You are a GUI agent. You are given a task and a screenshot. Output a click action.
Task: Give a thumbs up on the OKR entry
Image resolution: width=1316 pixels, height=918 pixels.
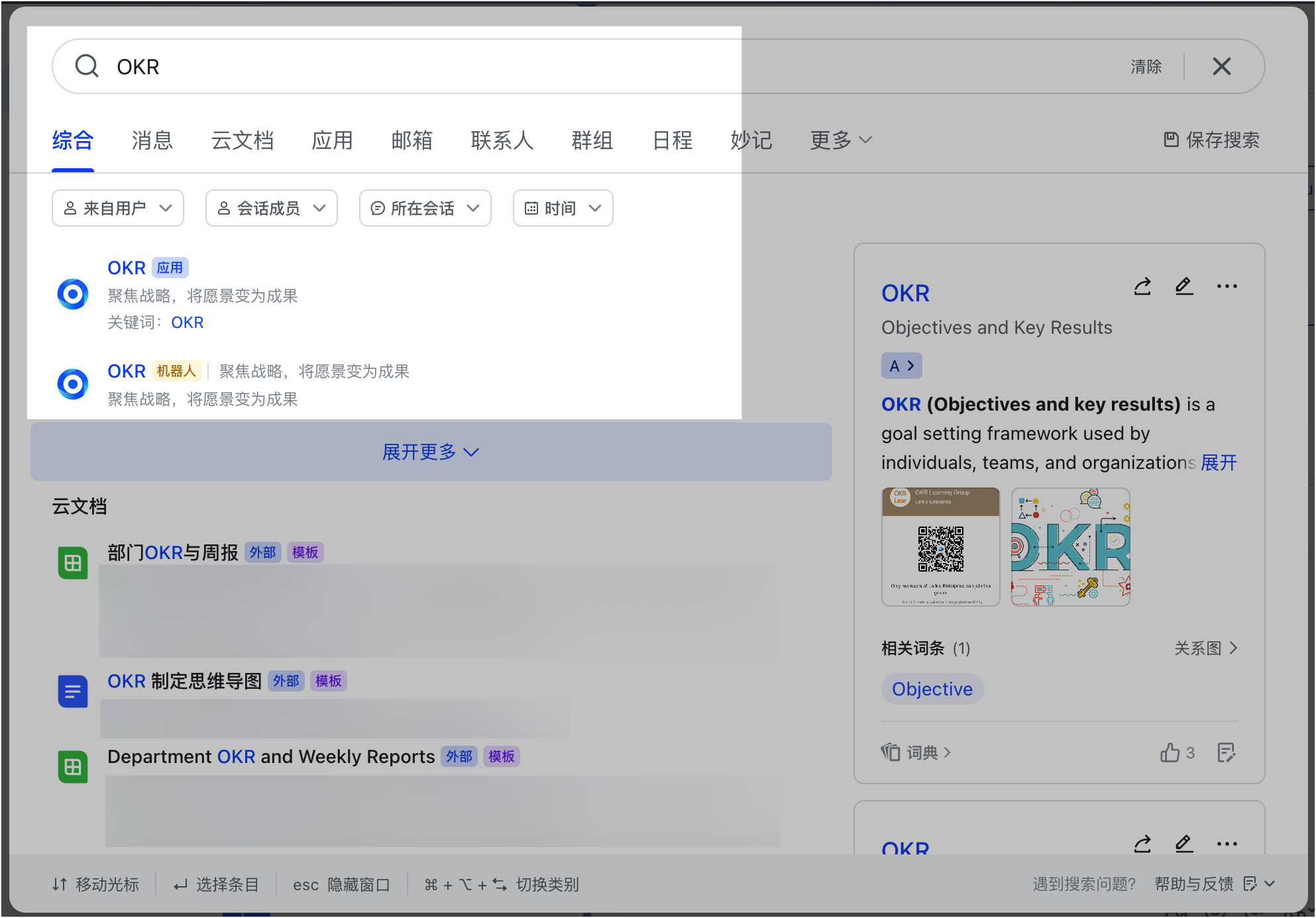(x=1169, y=753)
